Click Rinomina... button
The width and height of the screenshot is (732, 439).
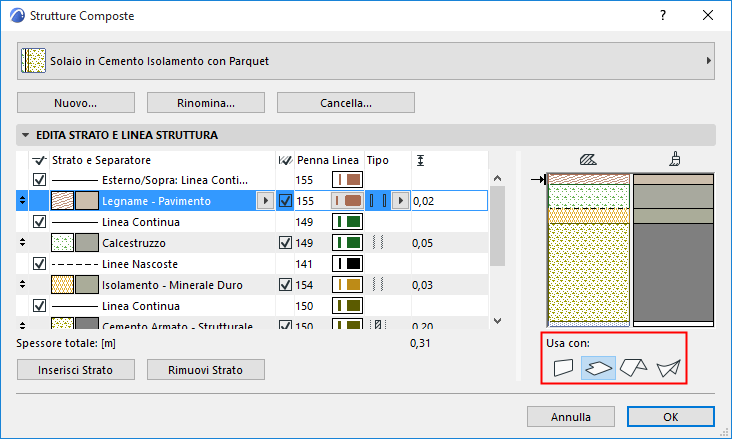coord(206,103)
